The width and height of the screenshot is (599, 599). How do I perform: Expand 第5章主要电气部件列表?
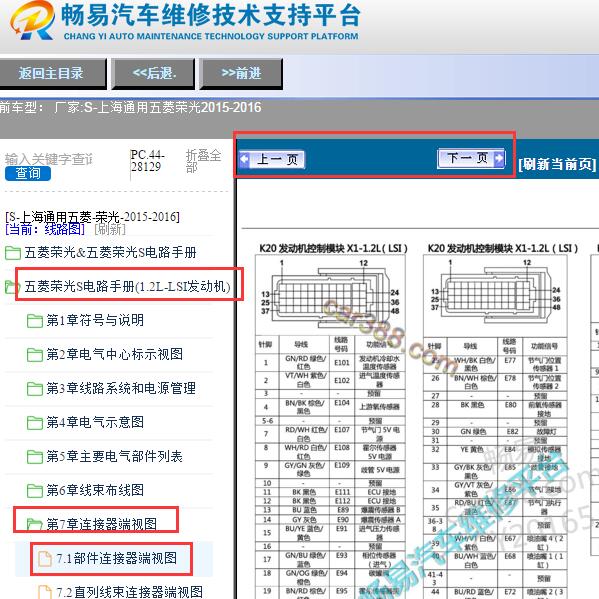[x=115, y=456]
